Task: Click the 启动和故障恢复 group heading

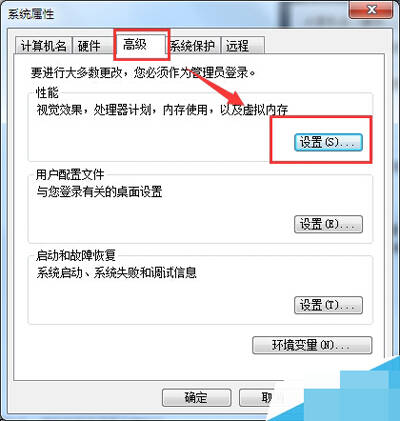Action: (76, 256)
